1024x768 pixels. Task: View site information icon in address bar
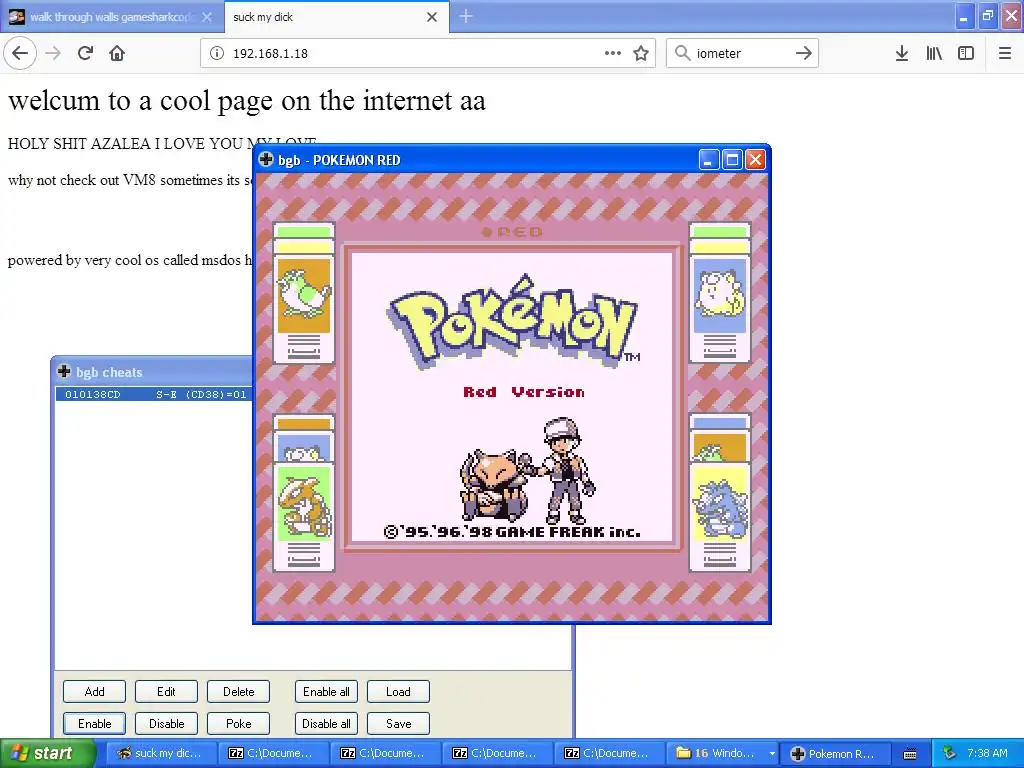pyautogui.click(x=217, y=53)
